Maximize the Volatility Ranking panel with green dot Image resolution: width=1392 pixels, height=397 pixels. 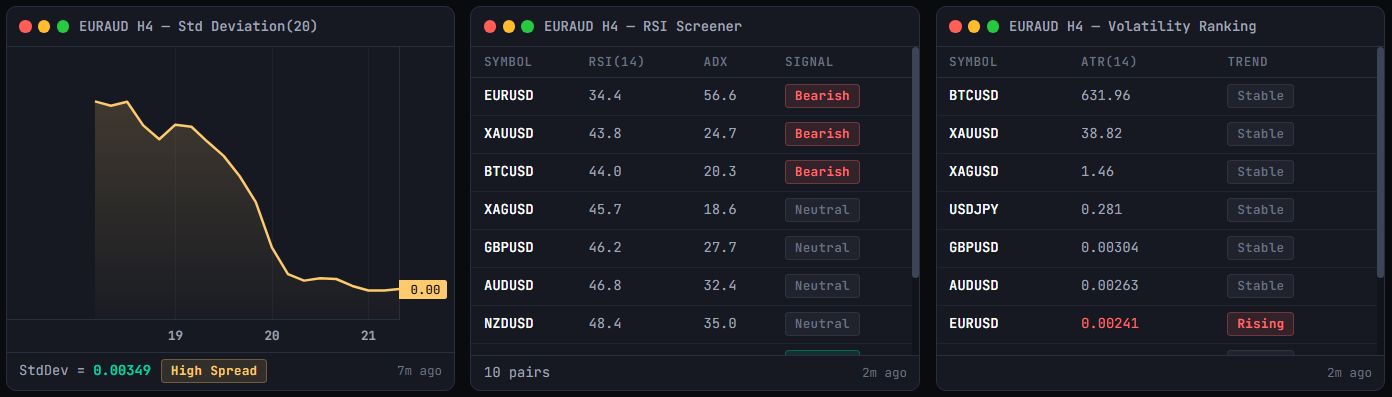click(993, 26)
